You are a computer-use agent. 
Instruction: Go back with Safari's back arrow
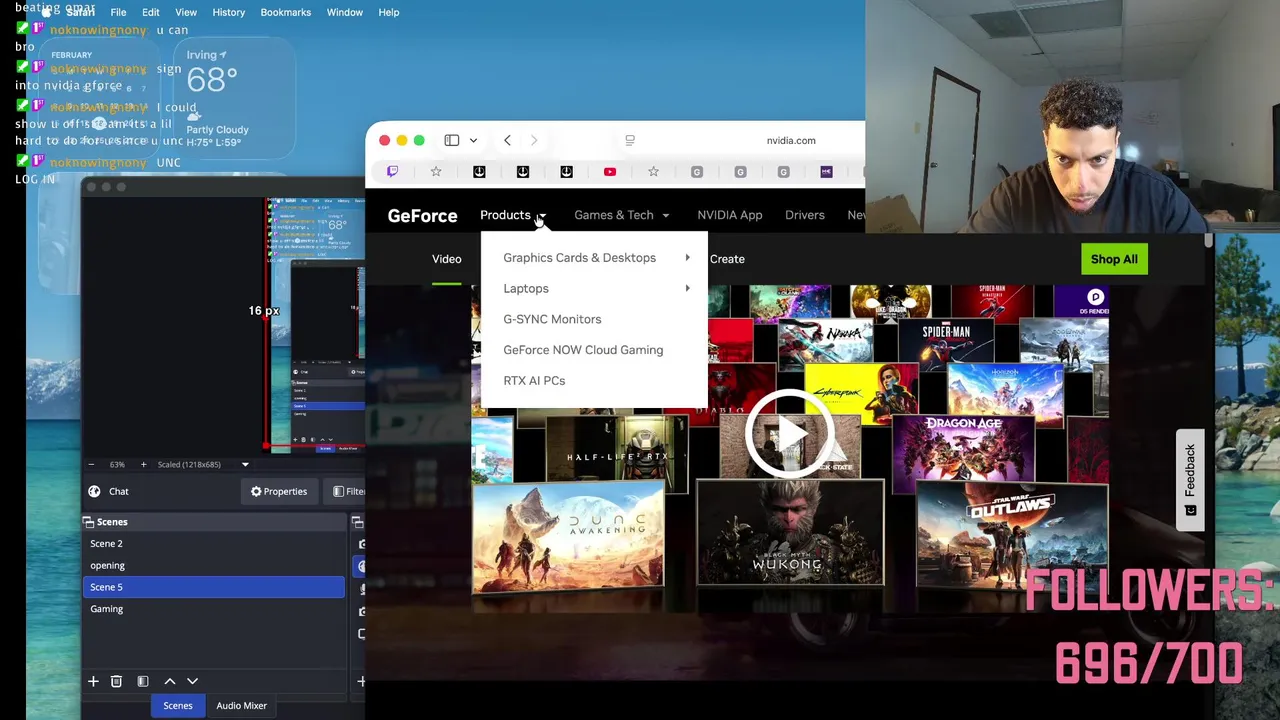pos(507,141)
